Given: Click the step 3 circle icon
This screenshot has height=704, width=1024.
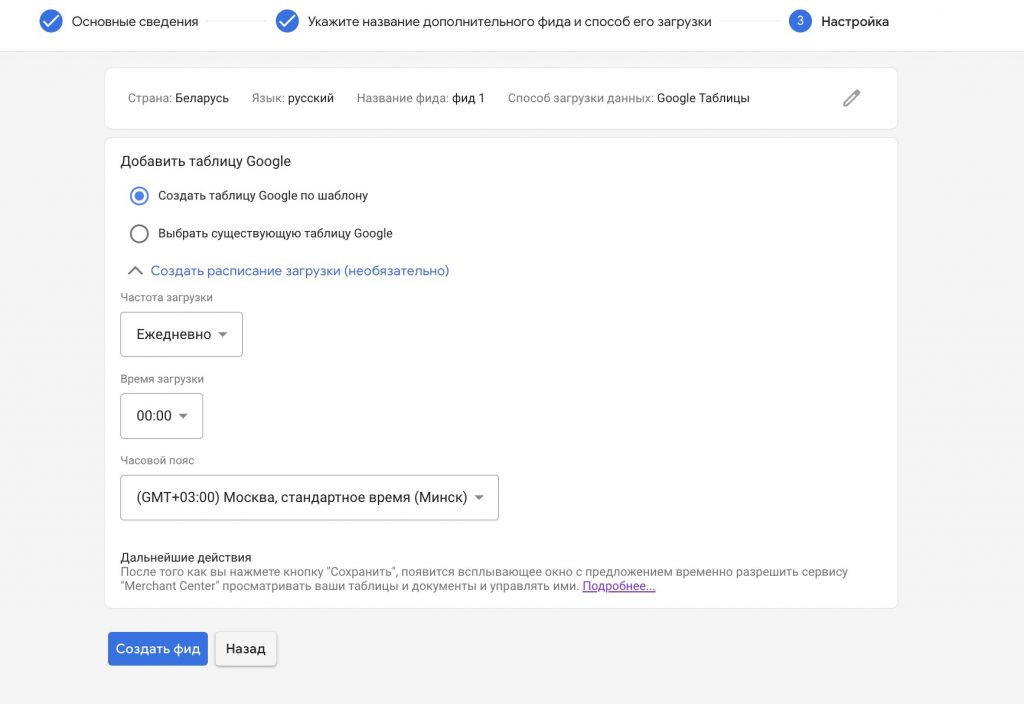Looking at the screenshot, I should coord(800,21).
